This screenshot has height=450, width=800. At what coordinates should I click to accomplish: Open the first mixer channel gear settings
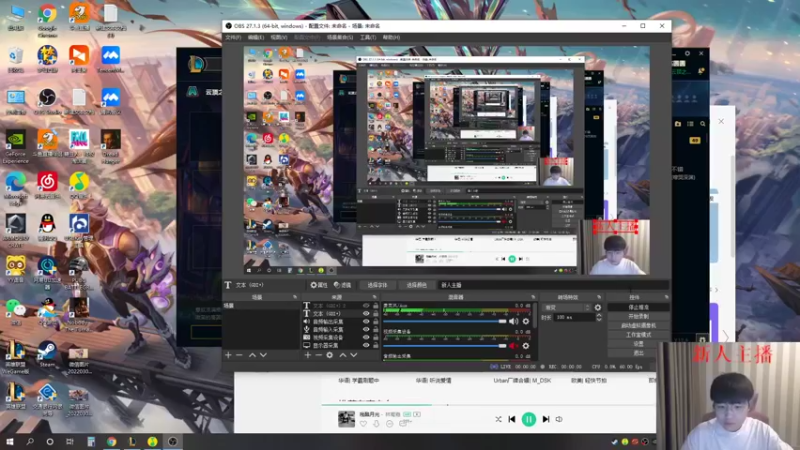click(x=526, y=321)
